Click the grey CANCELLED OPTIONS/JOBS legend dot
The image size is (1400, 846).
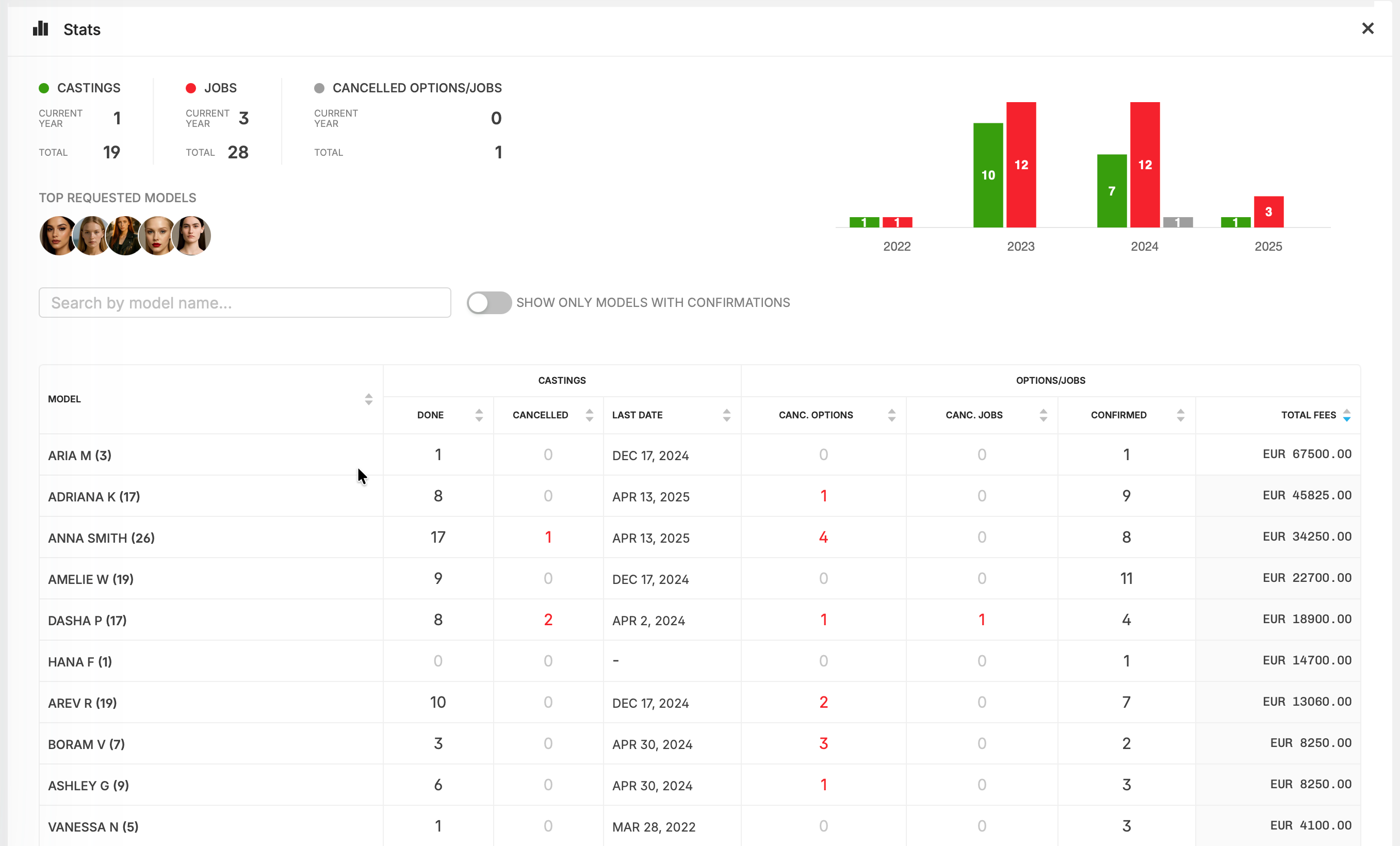[x=320, y=88]
